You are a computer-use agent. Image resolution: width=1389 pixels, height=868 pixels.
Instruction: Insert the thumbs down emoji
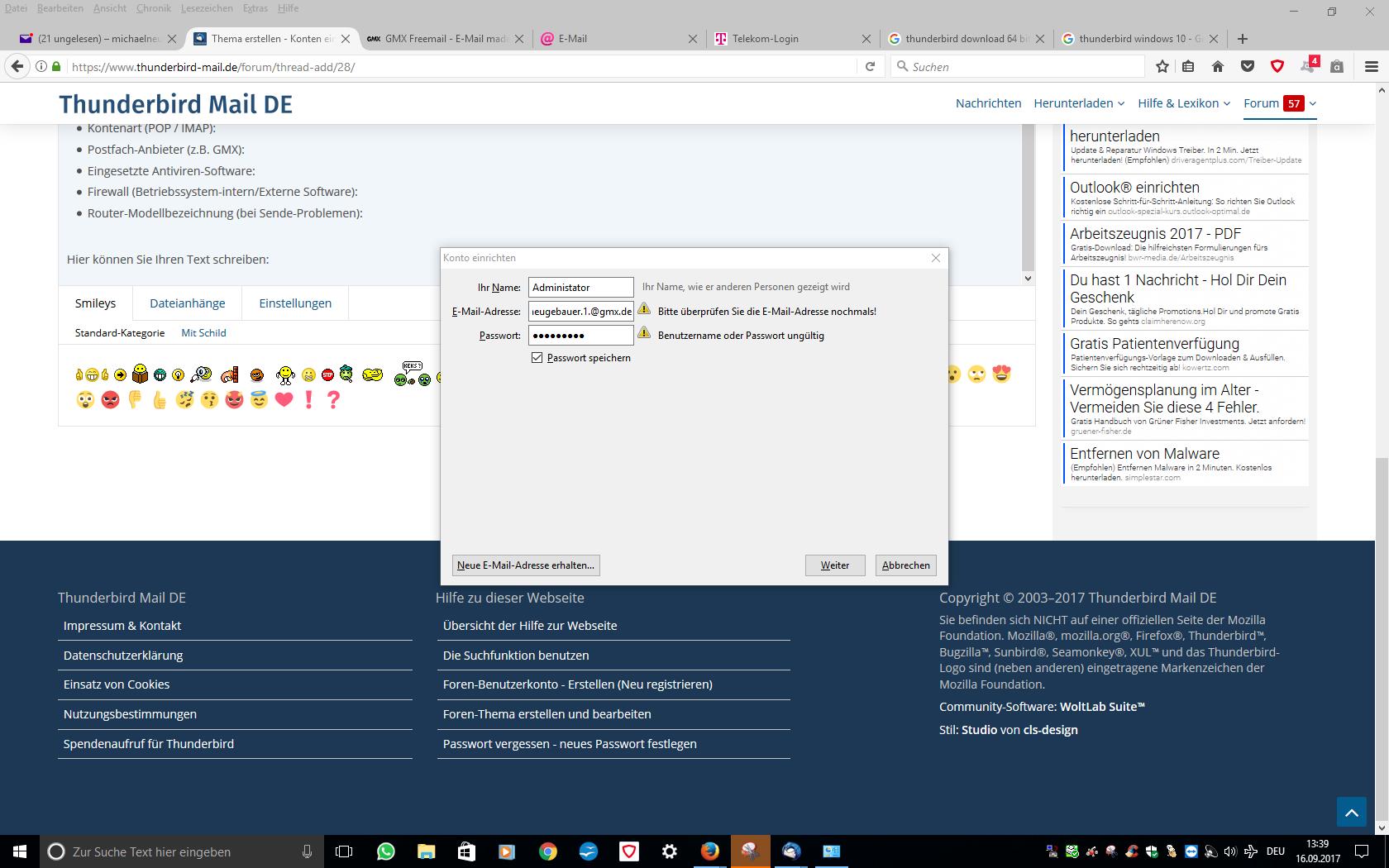click(135, 400)
